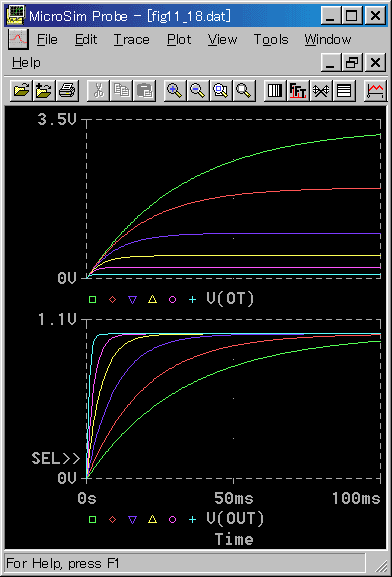Click the document Restore button
This screenshot has height=577, width=392.
352,62
